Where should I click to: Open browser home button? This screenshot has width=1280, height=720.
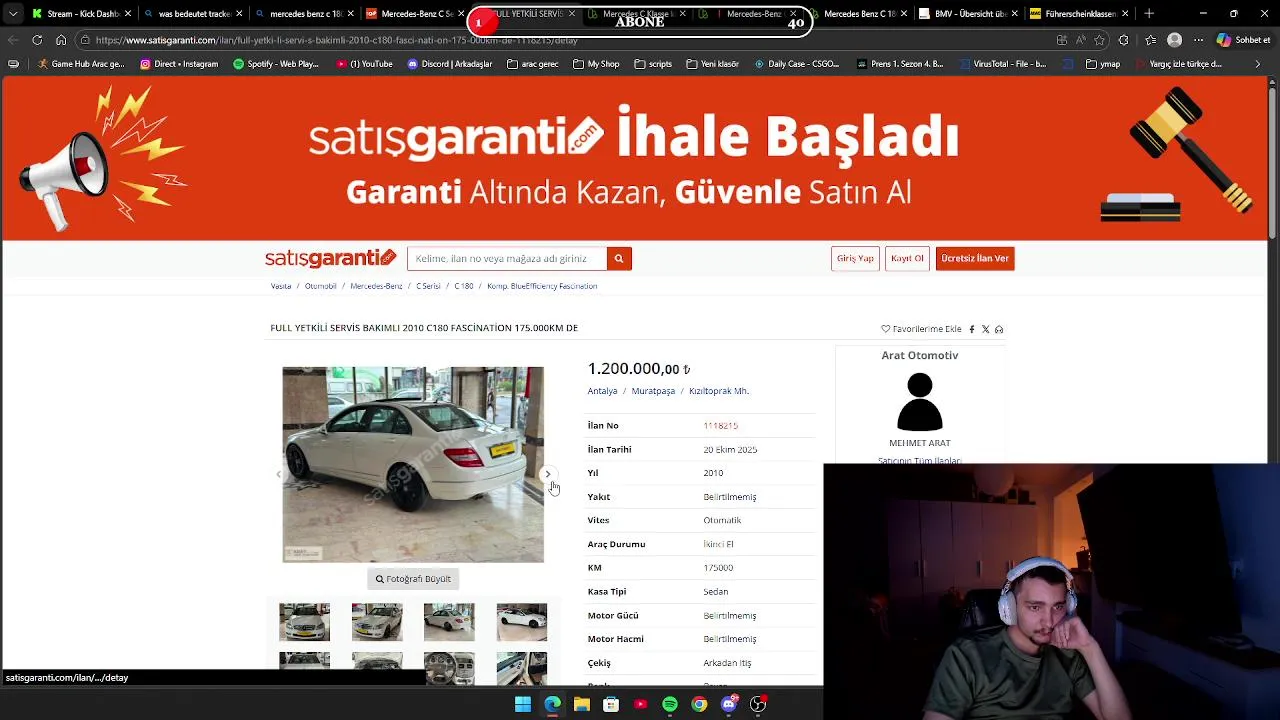61,40
